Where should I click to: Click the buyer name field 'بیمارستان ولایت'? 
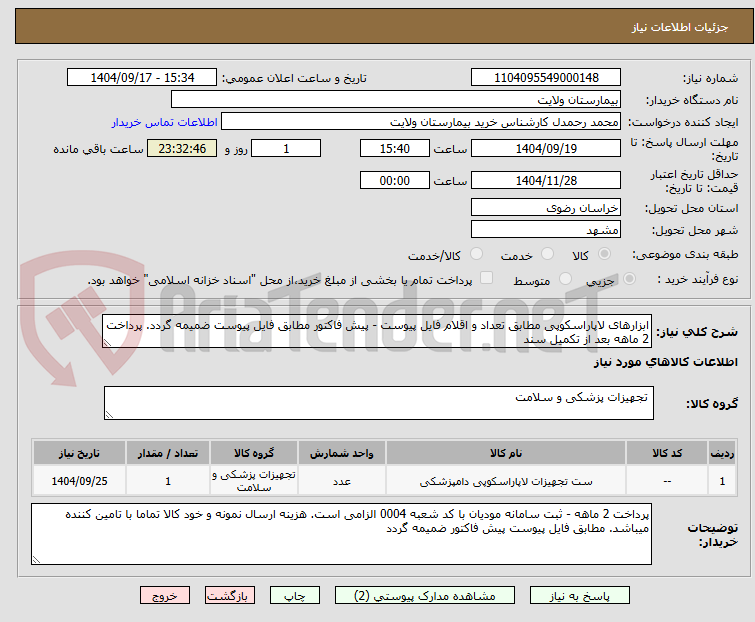click(x=396, y=100)
